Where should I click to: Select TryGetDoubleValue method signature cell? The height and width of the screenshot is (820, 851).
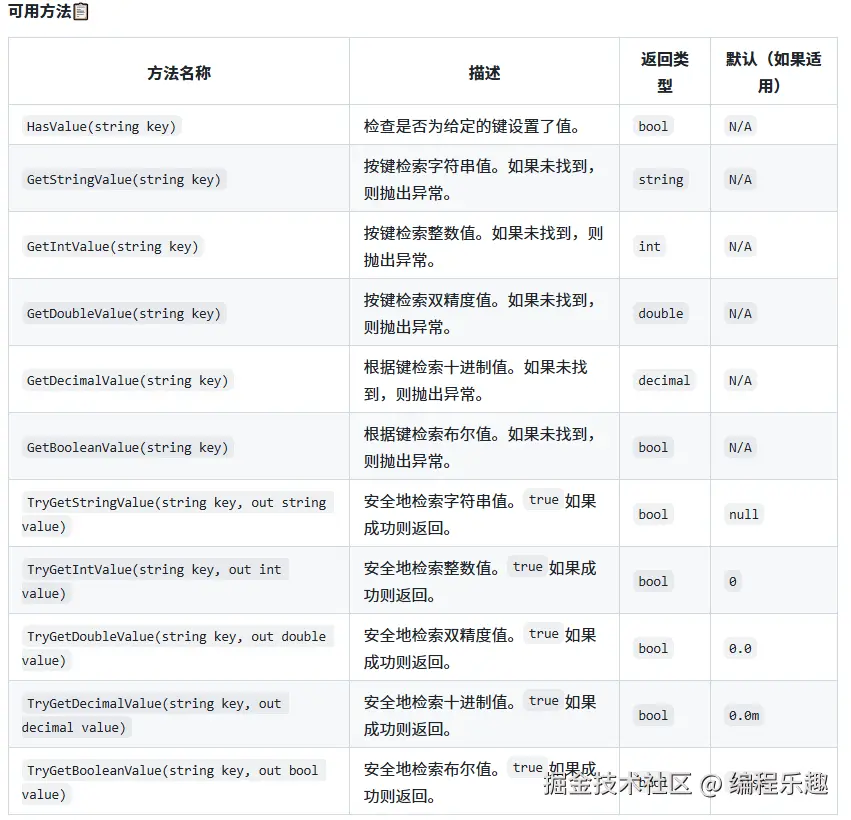(177, 648)
